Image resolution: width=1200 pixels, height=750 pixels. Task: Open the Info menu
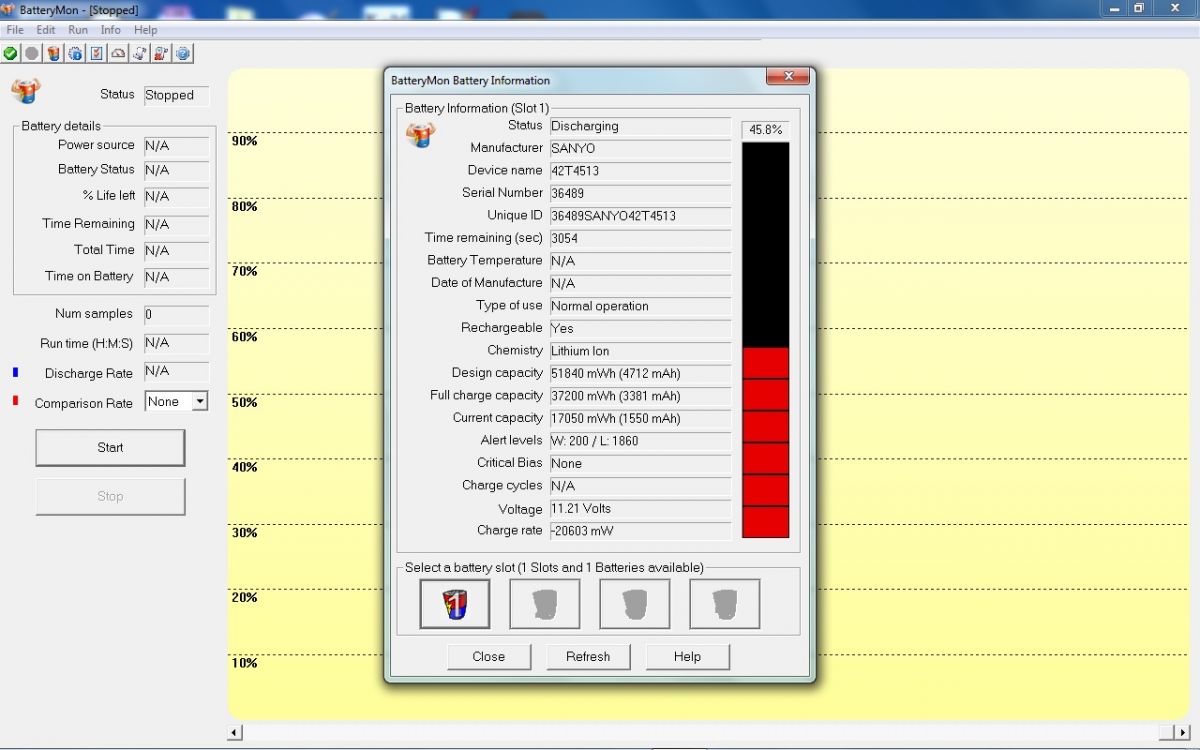pyautogui.click(x=110, y=30)
